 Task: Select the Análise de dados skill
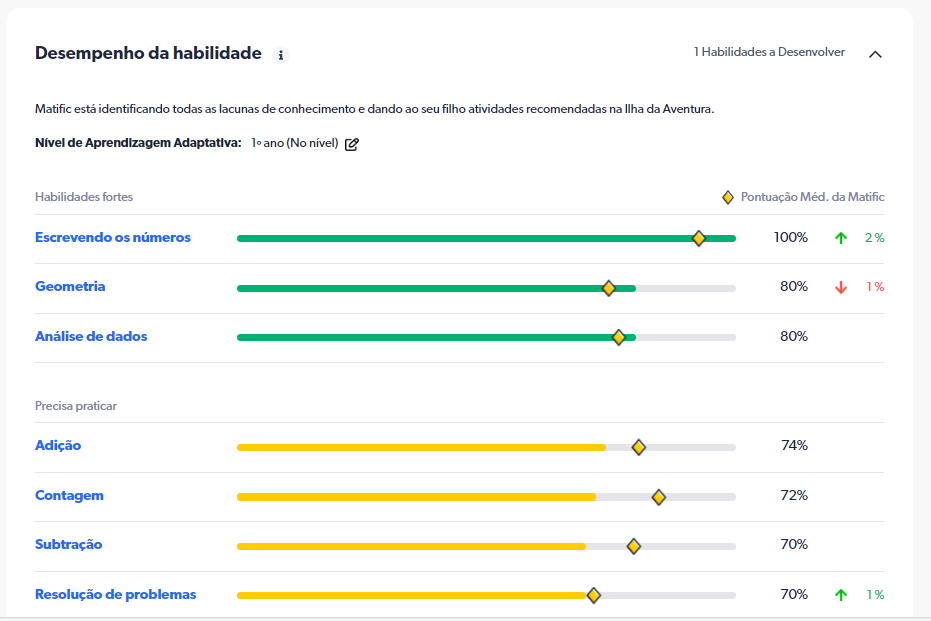click(x=91, y=337)
